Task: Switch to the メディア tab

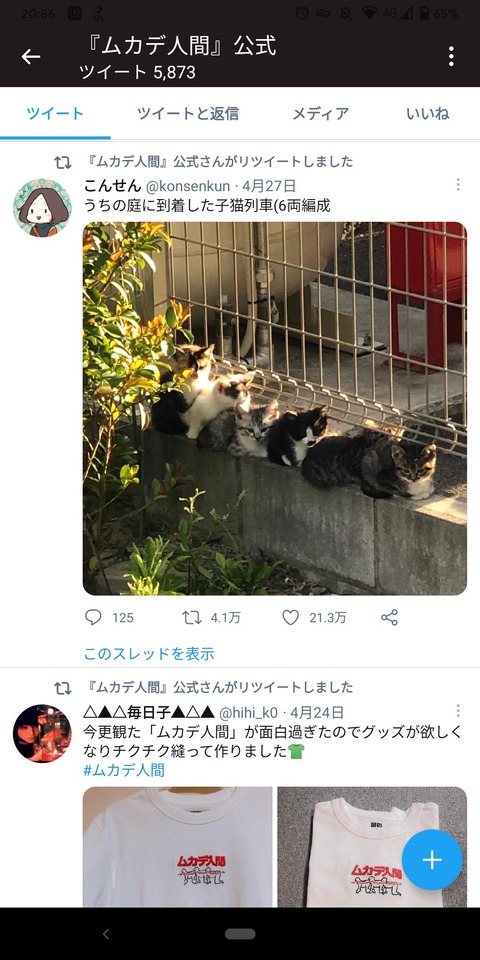Action: [320, 113]
